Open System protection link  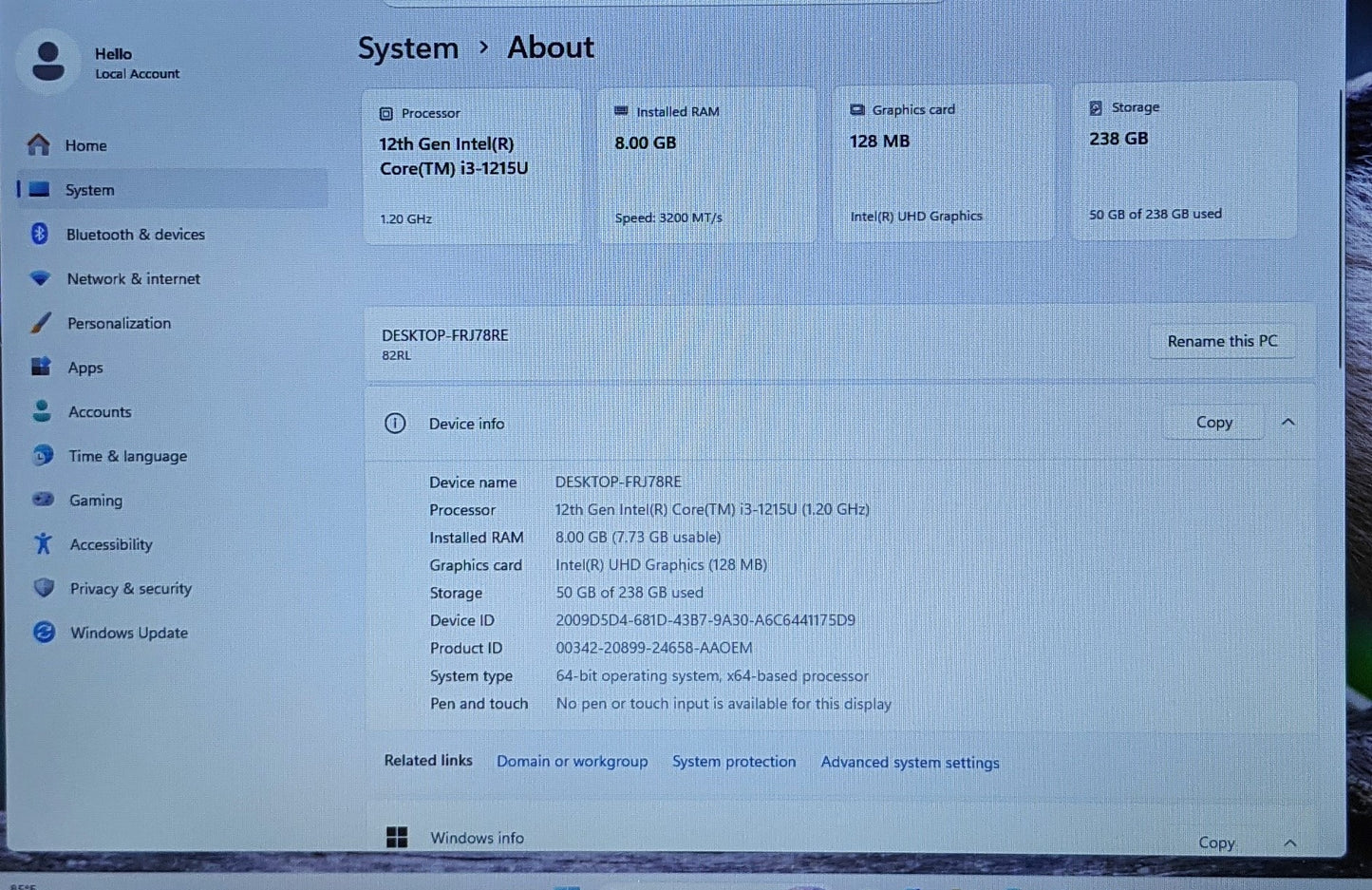734,762
